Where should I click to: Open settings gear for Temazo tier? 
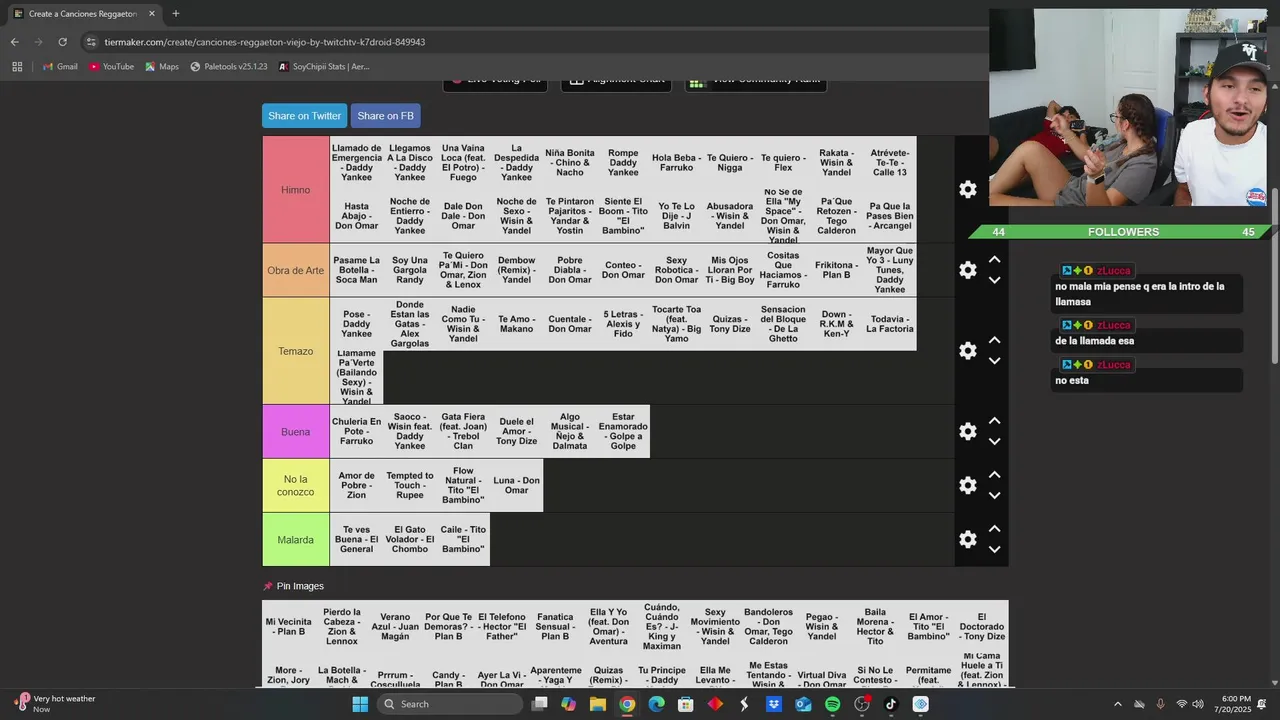click(x=967, y=351)
